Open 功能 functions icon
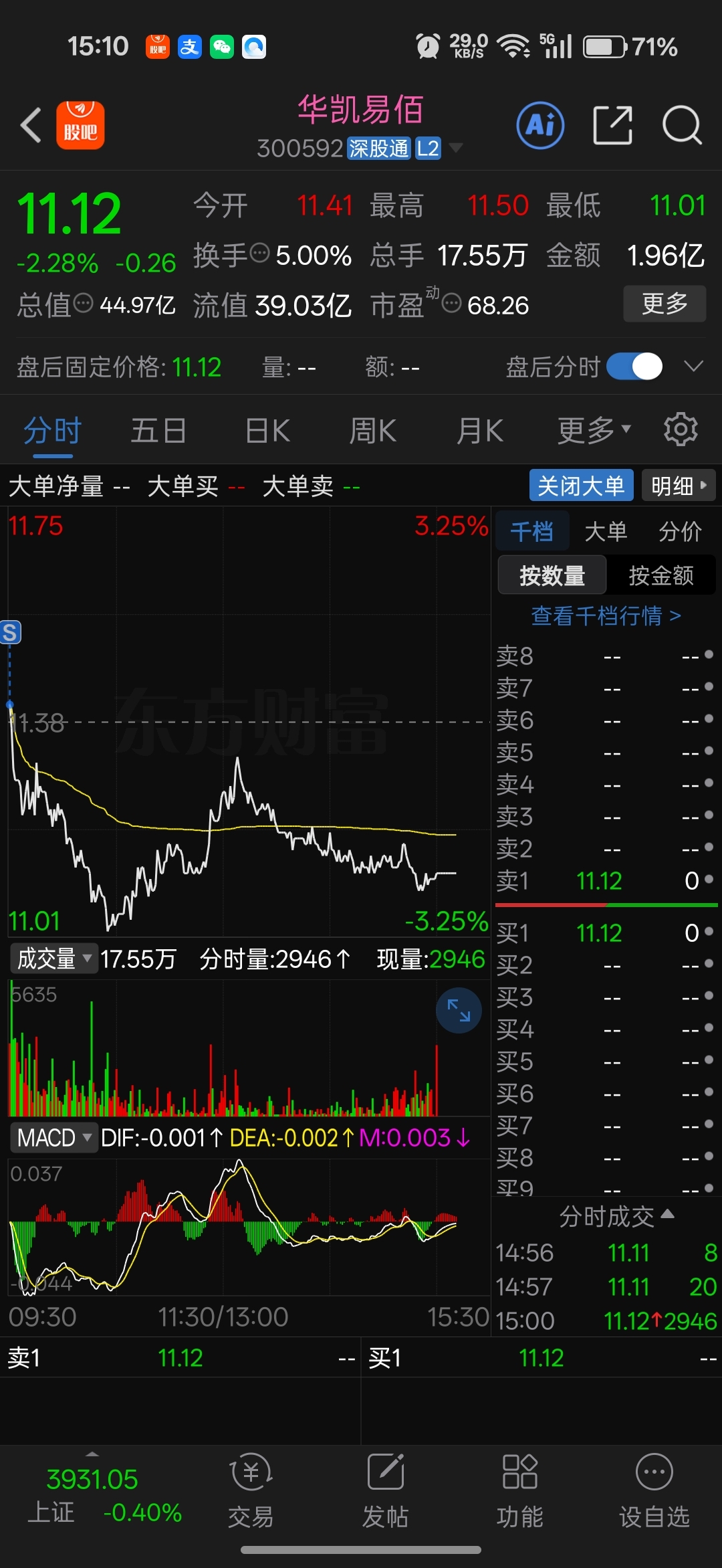Viewport: 722px width, 1568px height. [x=519, y=1492]
